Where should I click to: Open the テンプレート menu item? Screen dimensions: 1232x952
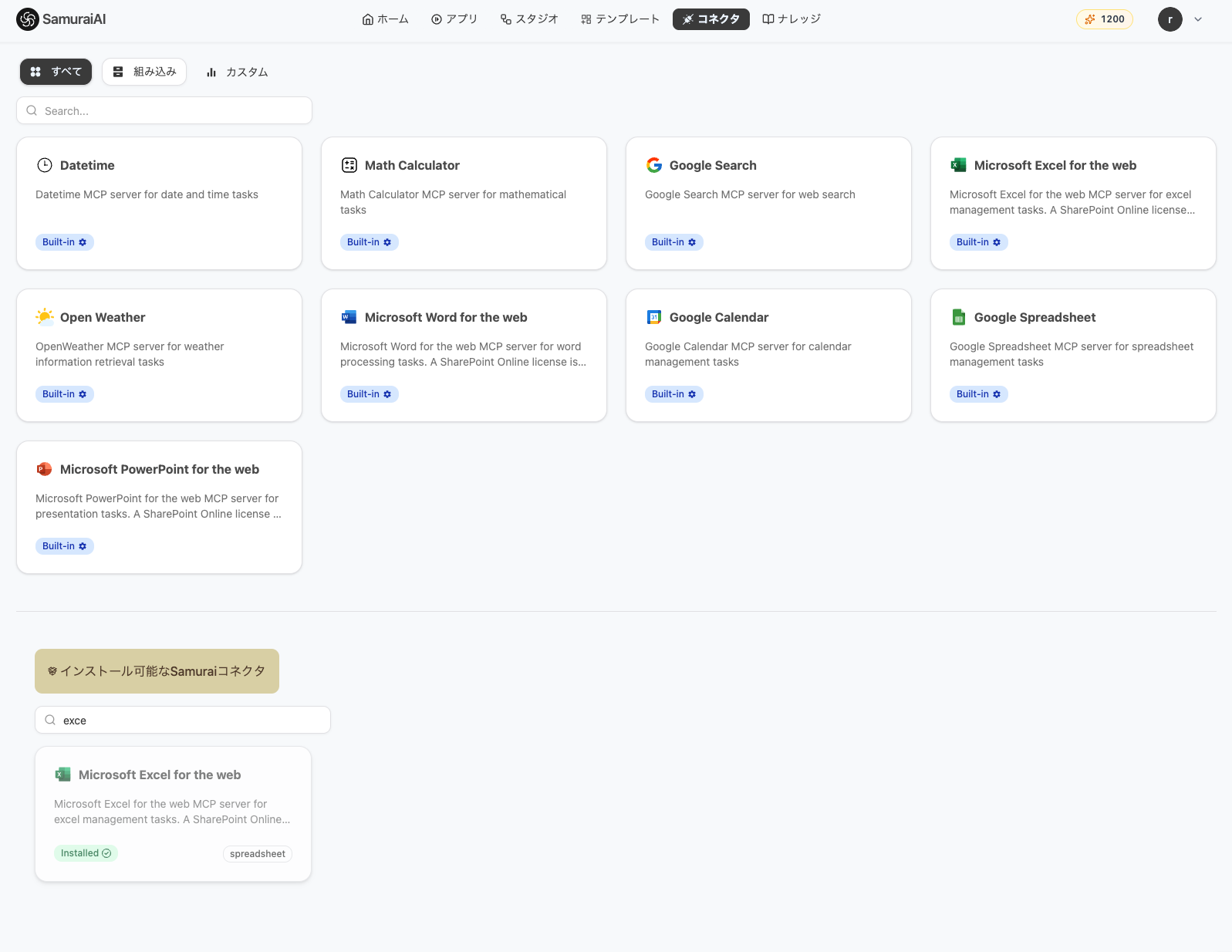coord(620,19)
